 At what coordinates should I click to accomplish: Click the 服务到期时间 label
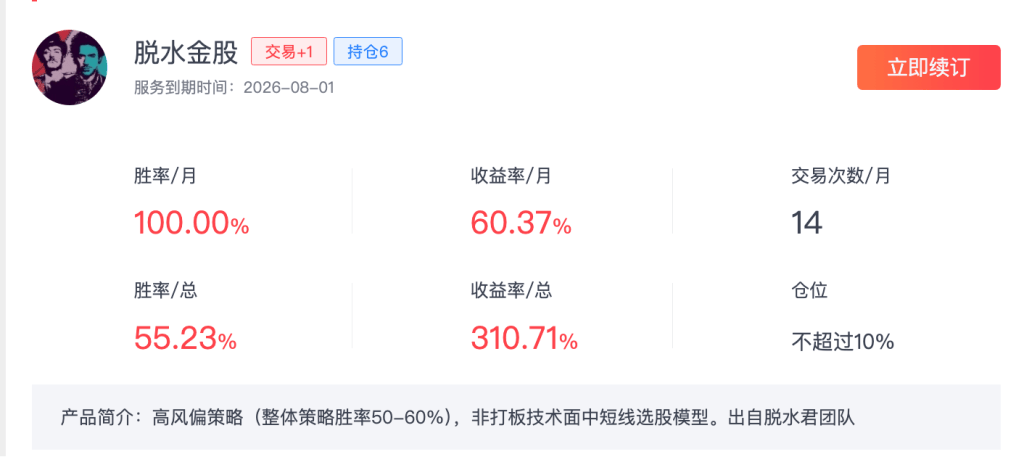185,87
